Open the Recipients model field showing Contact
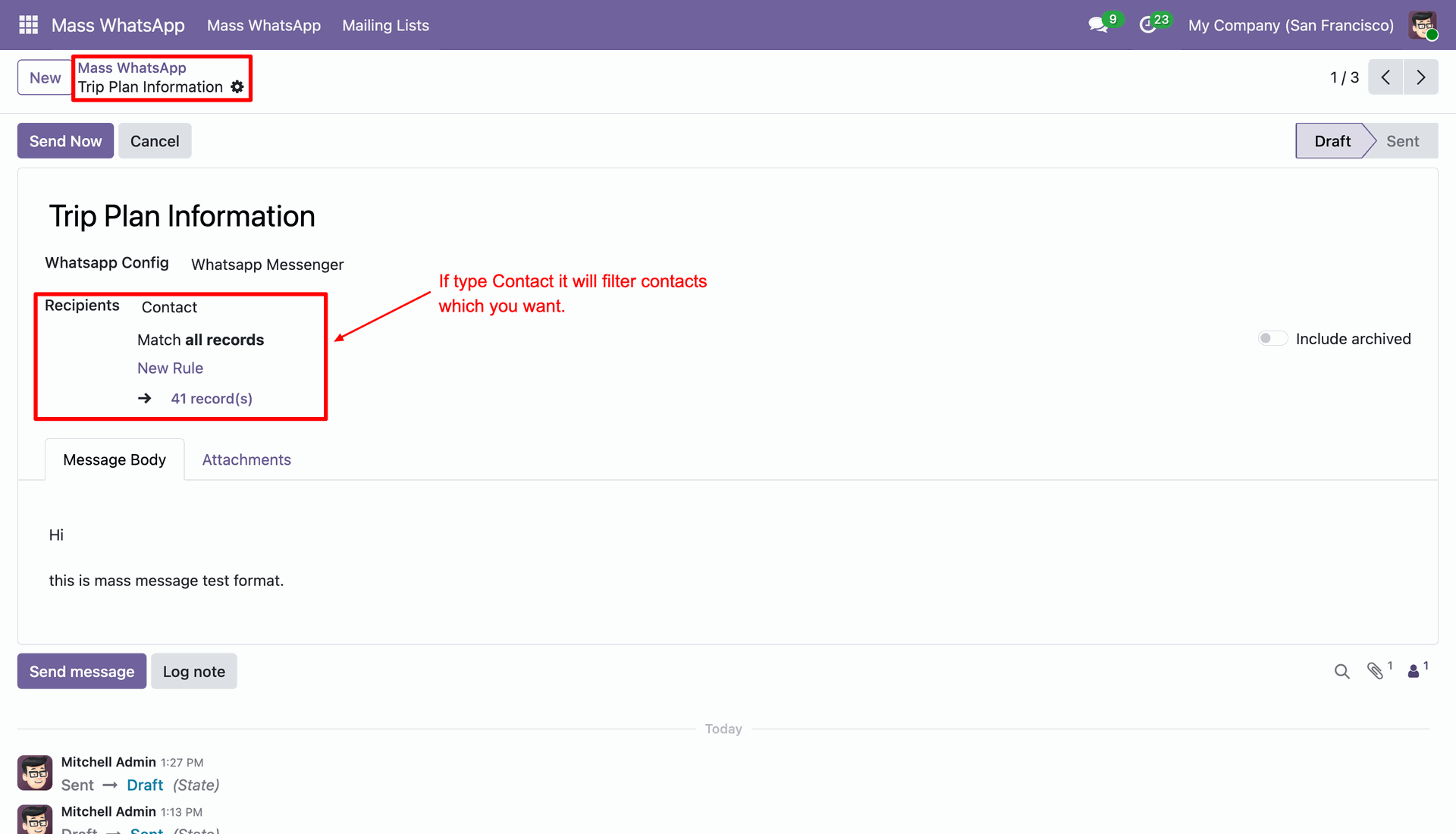The height and width of the screenshot is (834, 1456). [169, 307]
